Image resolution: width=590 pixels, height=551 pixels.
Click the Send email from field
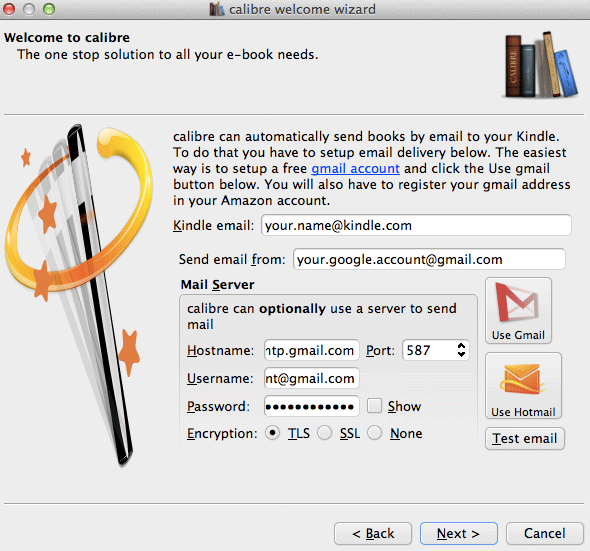point(429,259)
